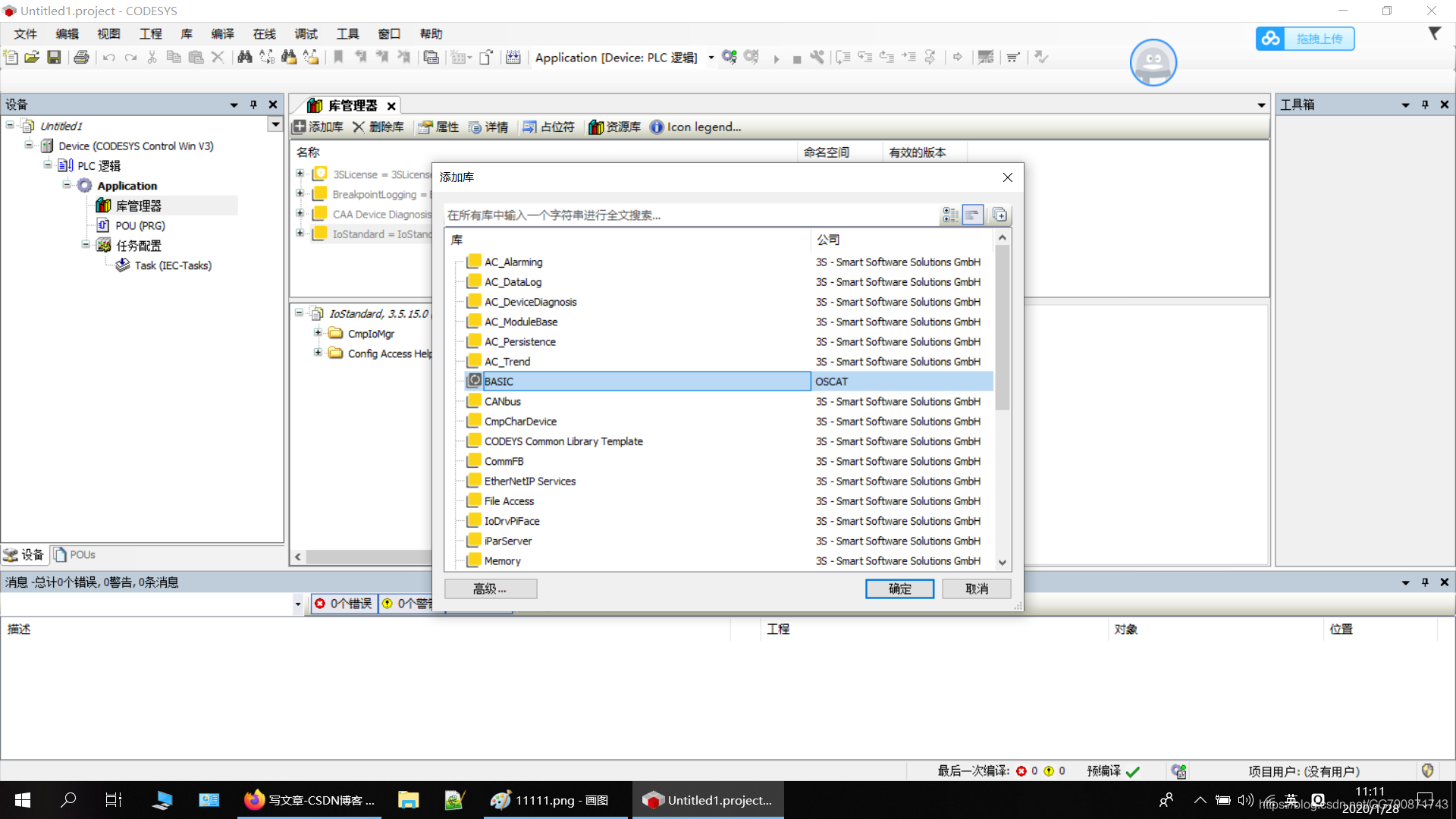Start the application with the play icon
The height and width of the screenshot is (819, 1456).
pos(776,58)
